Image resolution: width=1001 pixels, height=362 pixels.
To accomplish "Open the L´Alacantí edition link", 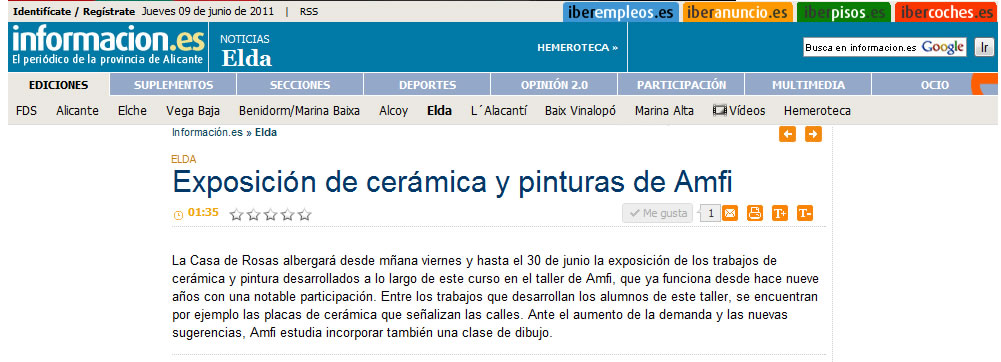I will click(x=499, y=110).
